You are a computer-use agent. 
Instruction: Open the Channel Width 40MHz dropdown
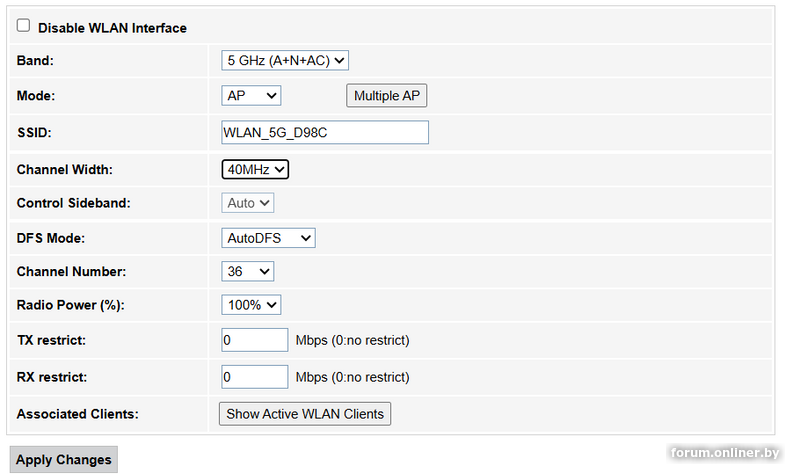click(x=255, y=169)
